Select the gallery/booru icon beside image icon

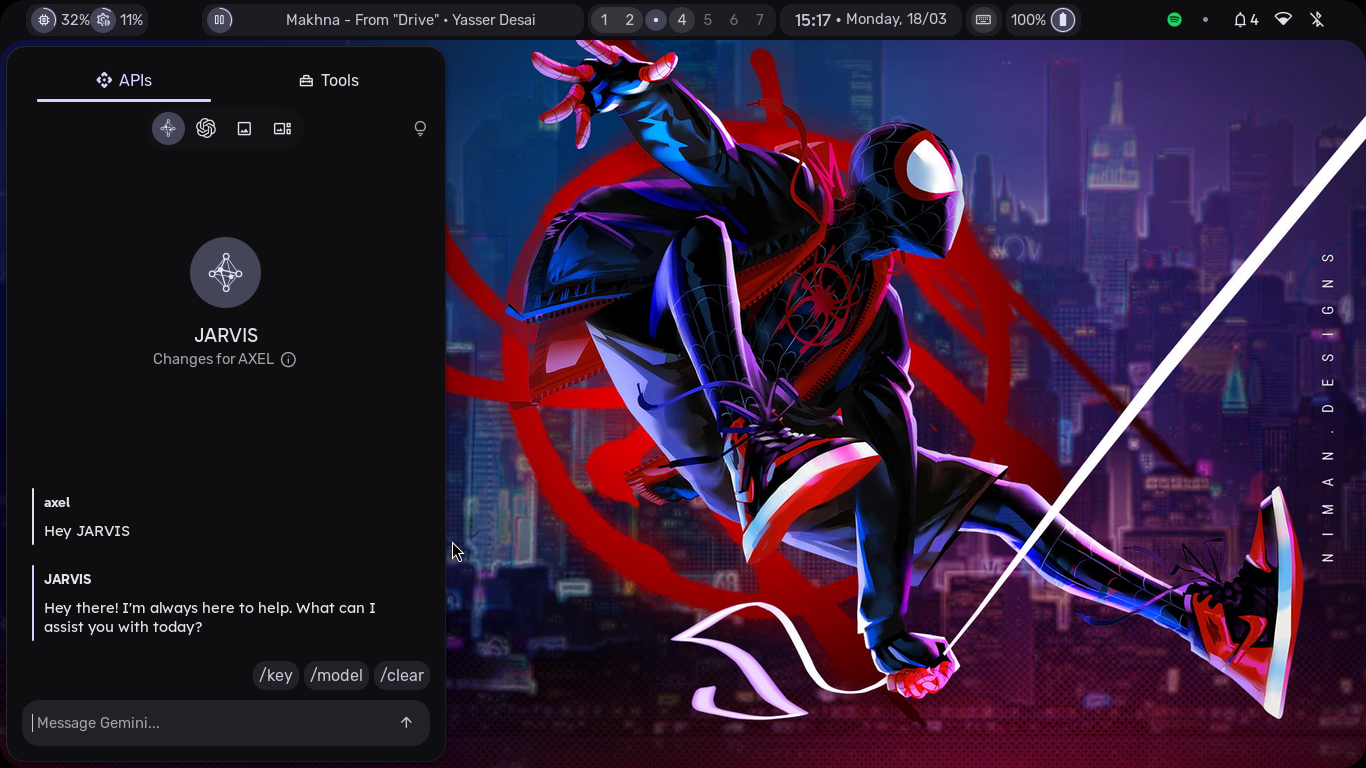[x=282, y=128]
